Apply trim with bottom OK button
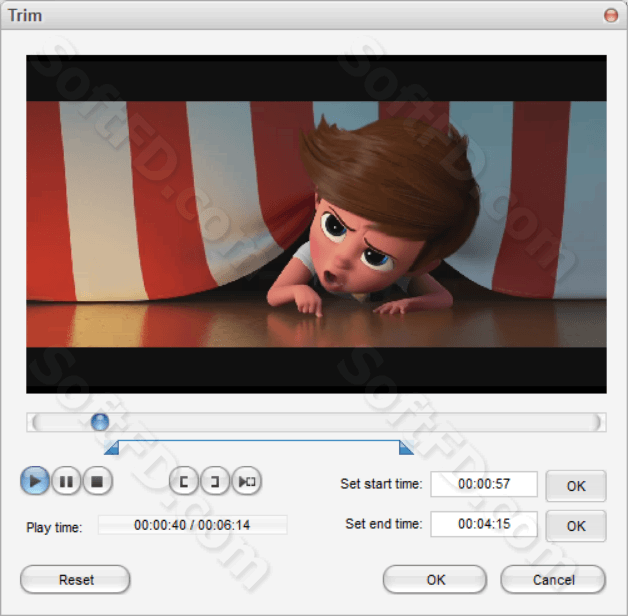Screen dimensions: 628x616 click(435, 580)
